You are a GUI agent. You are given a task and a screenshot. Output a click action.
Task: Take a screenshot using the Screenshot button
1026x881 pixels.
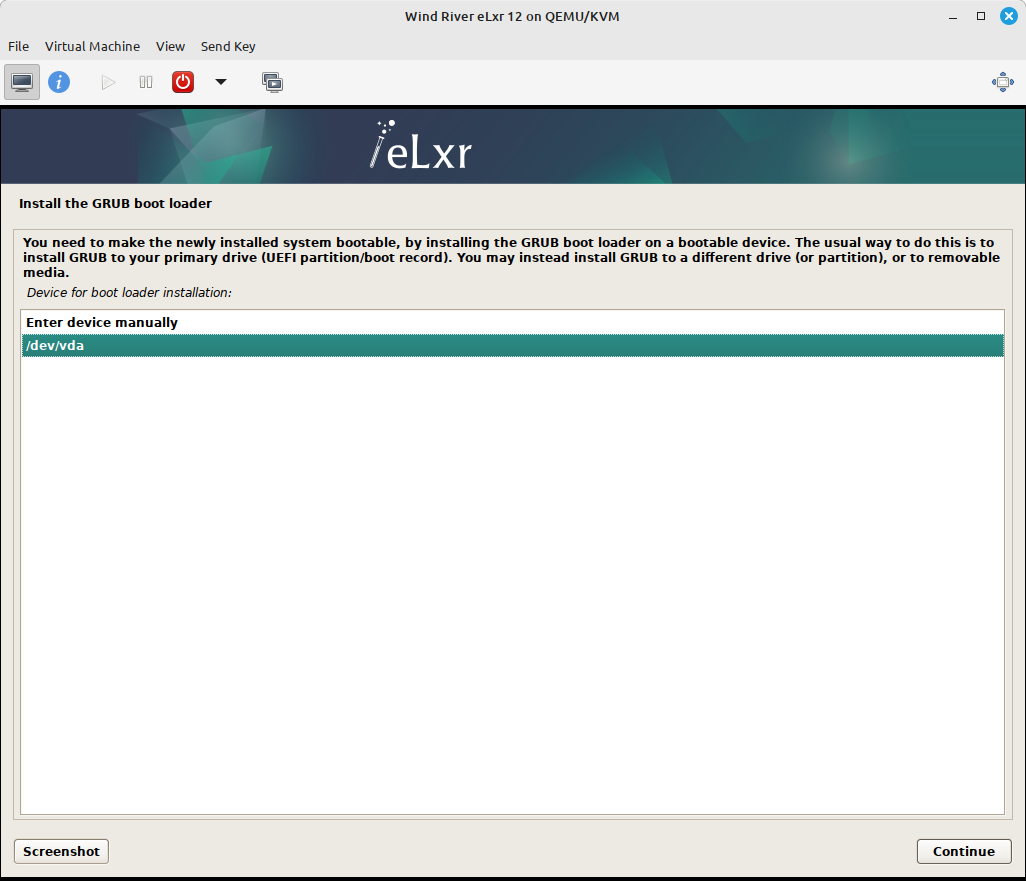60,851
